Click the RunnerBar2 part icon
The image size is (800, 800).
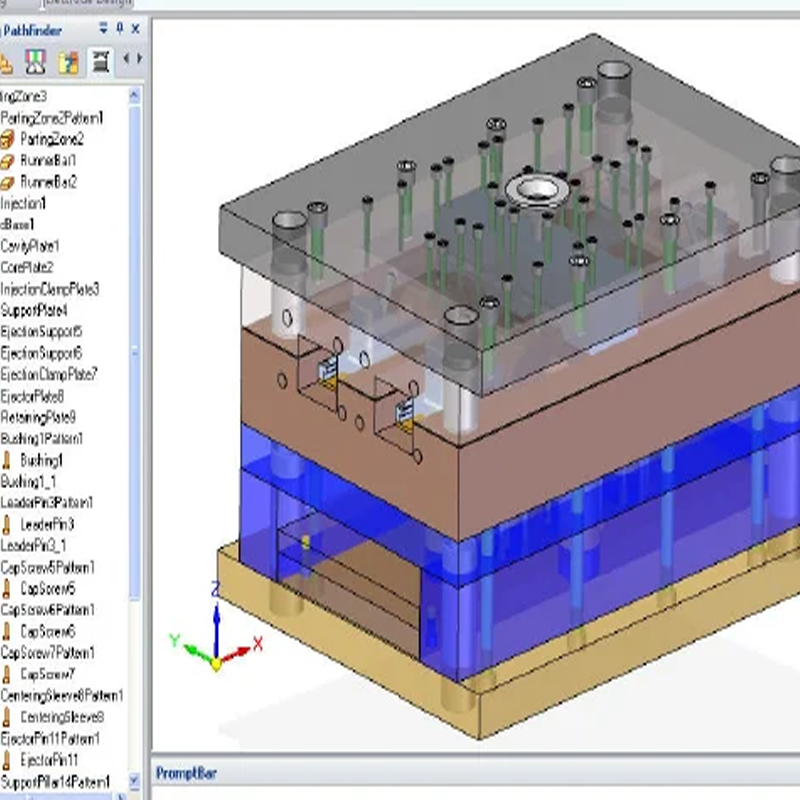(7, 183)
